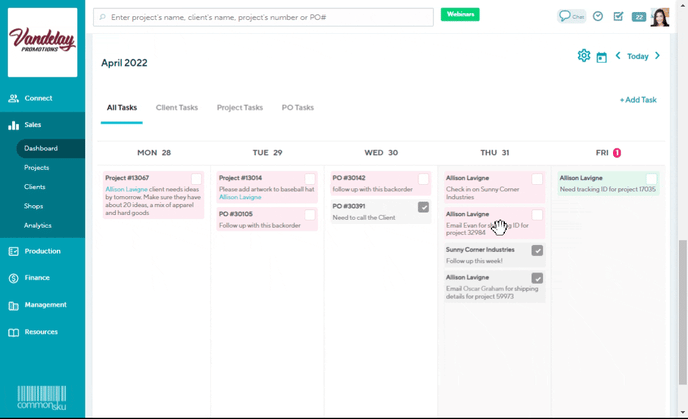Click the notification count badge showing 22

click(638, 16)
